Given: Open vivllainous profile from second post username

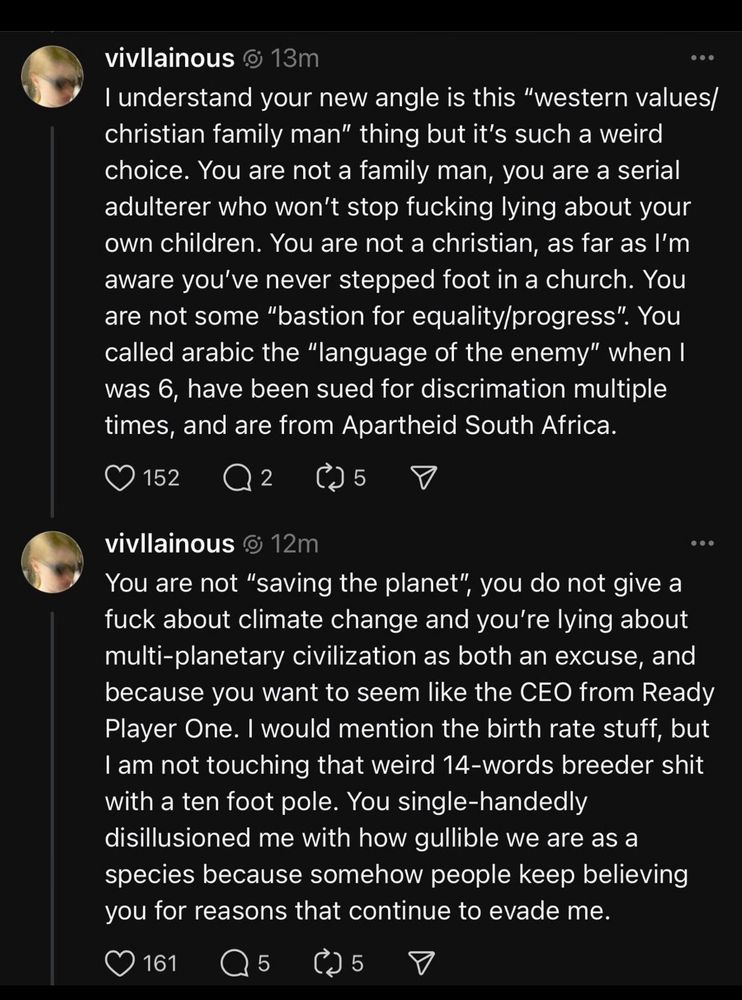Looking at the screenshot, I should point(169,544).
